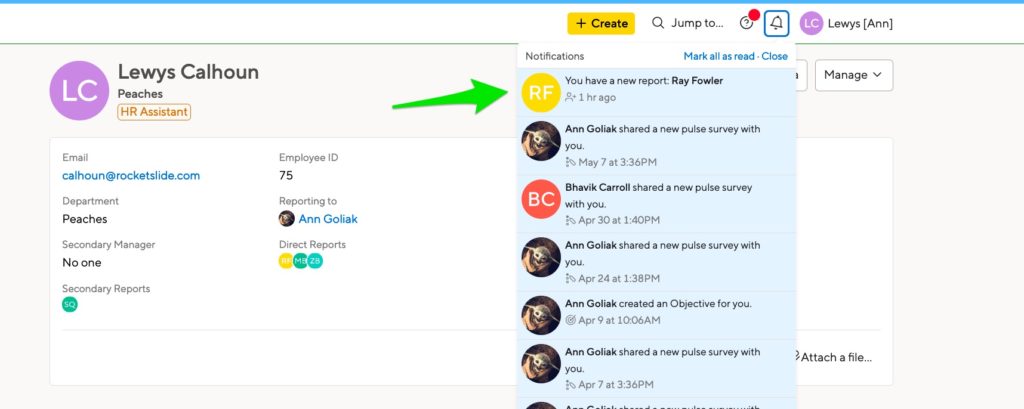Click the MB direct report avatar
1024x409 pixels.
click(300, 261)
